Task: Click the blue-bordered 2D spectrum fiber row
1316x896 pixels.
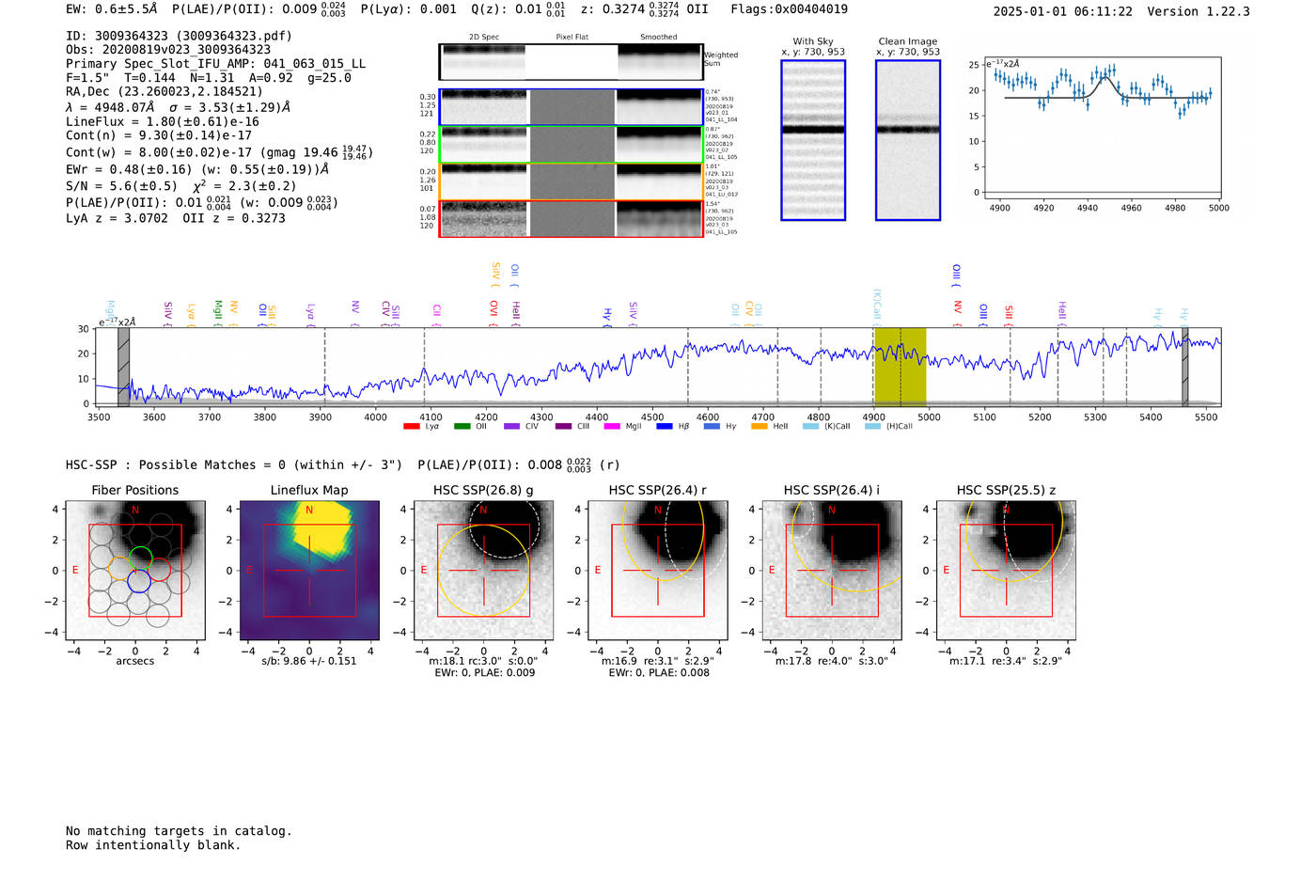Action: click(572, 107)
